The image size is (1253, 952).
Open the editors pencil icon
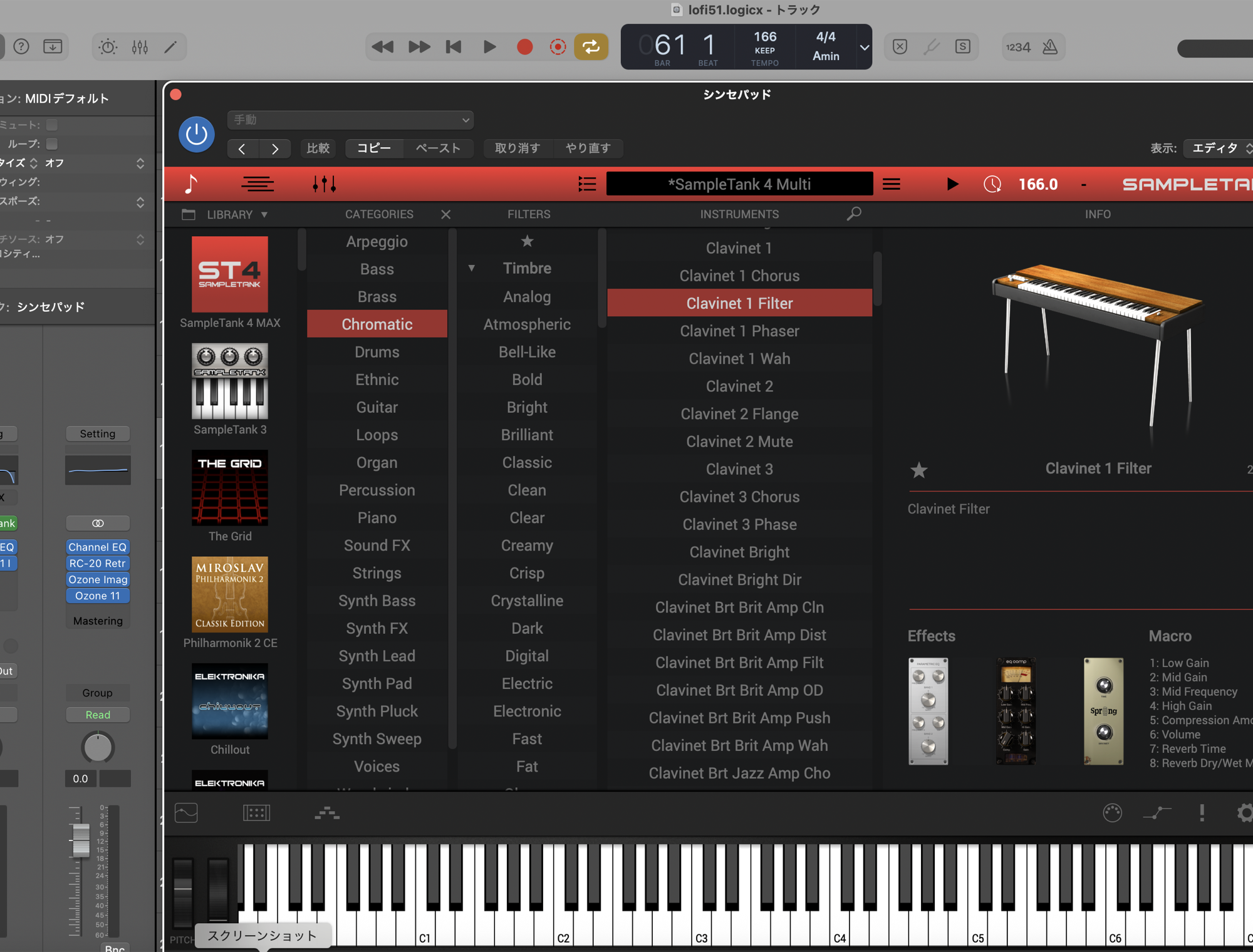170,47
